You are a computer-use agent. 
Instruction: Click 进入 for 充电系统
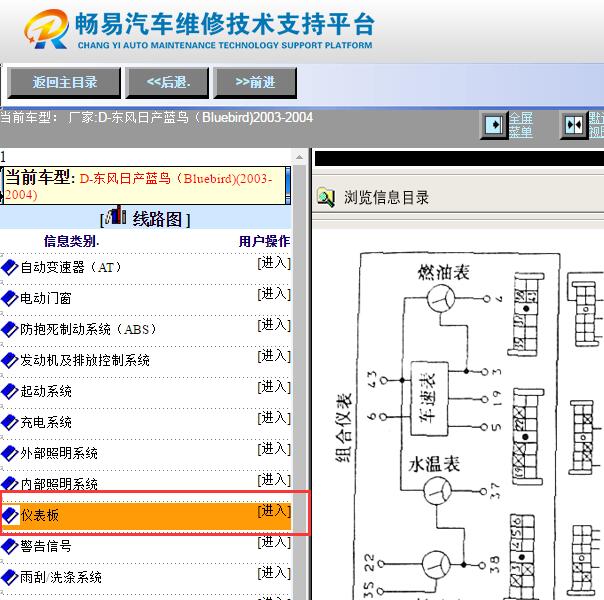coord(274,418)
